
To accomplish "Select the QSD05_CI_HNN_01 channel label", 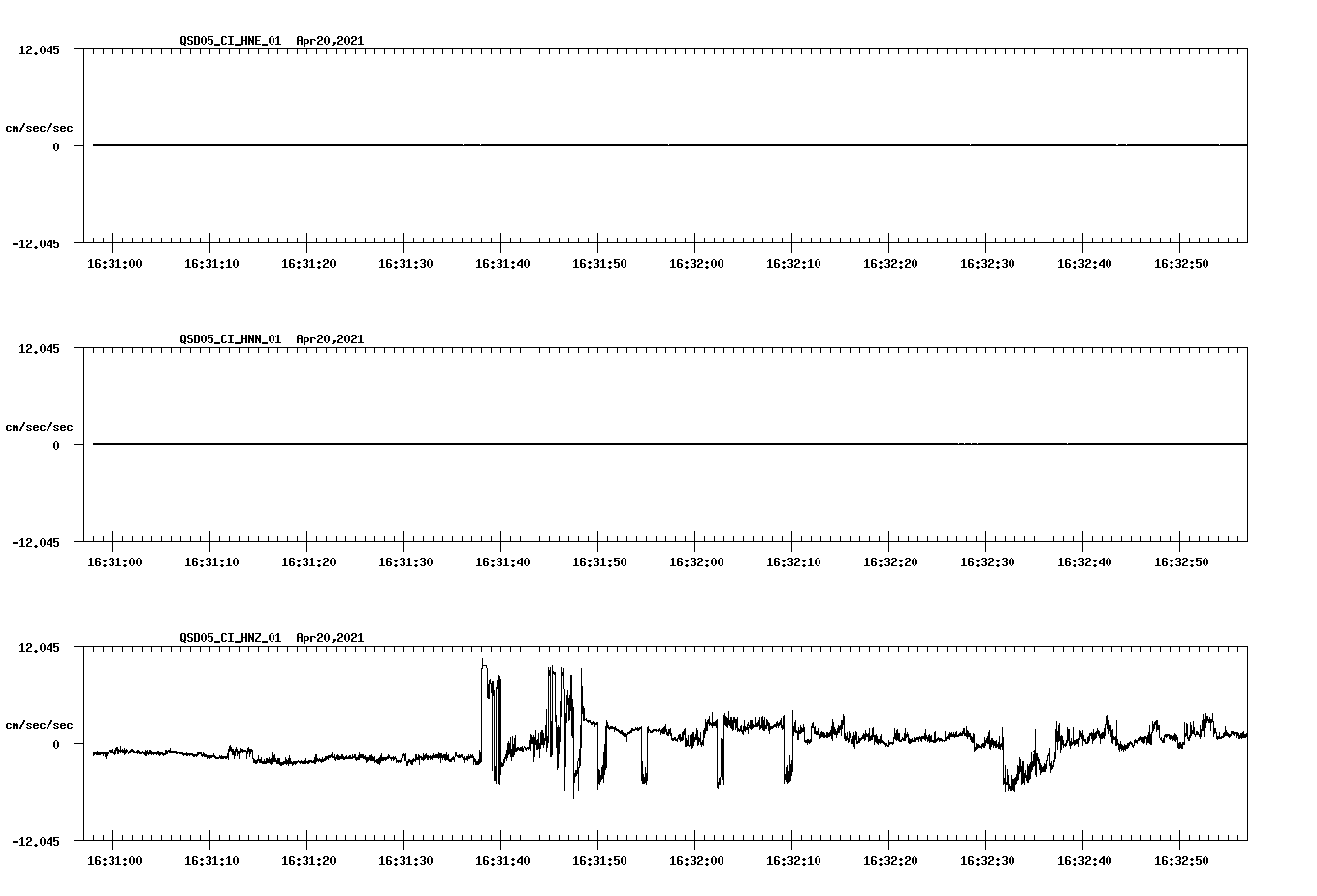I will (x=227, y=338).
